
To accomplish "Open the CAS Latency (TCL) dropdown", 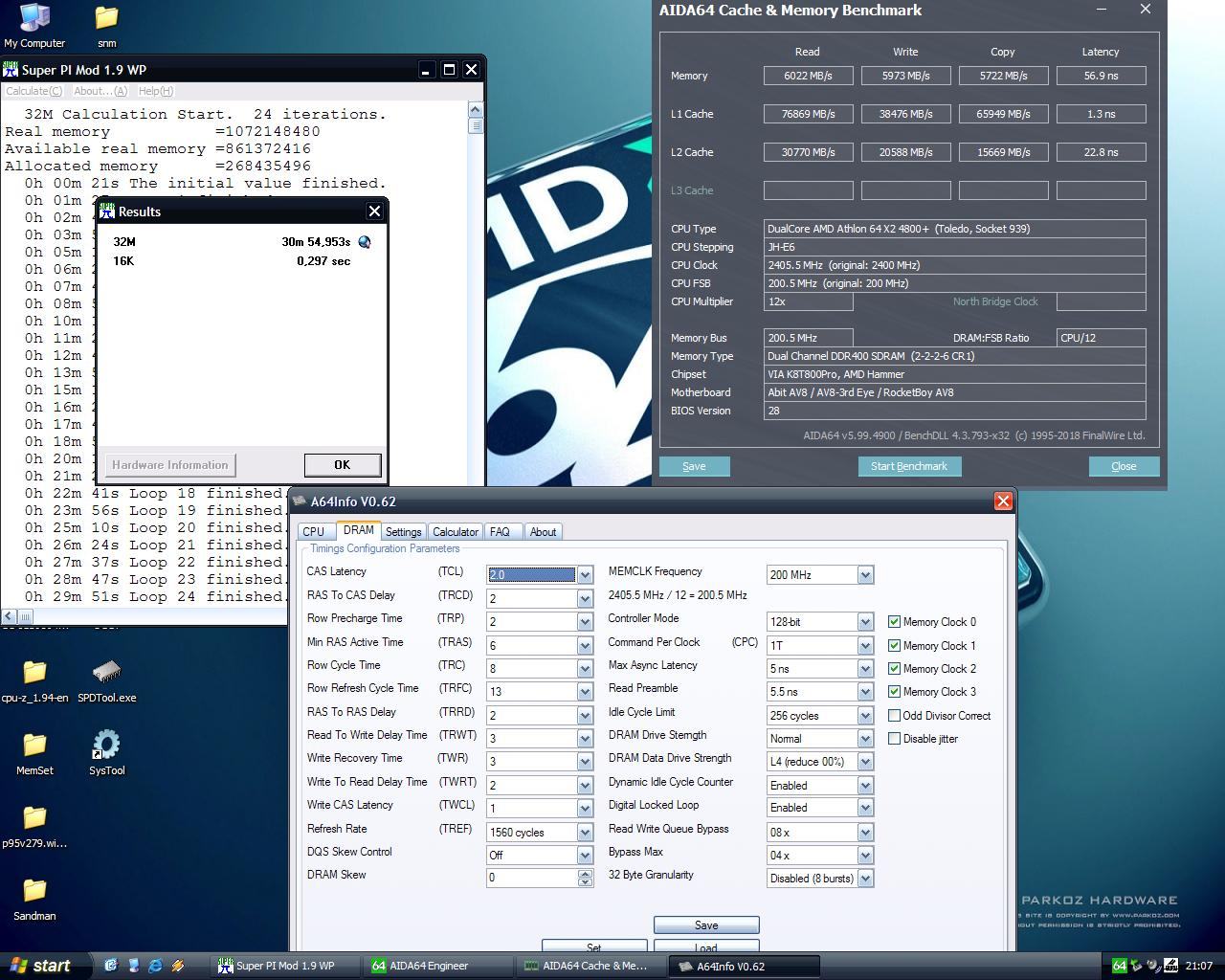I will tap(585, 575).
